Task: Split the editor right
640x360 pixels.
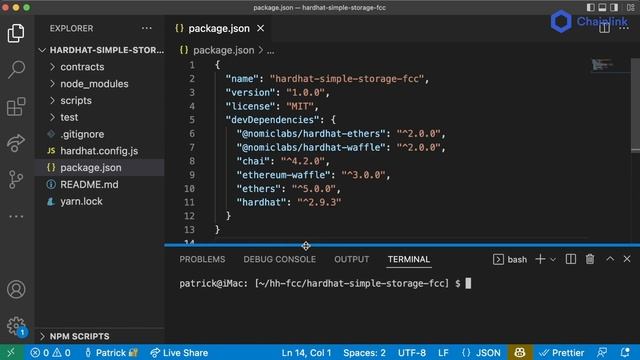Action: pyautogui.click(x=604, y=28)
